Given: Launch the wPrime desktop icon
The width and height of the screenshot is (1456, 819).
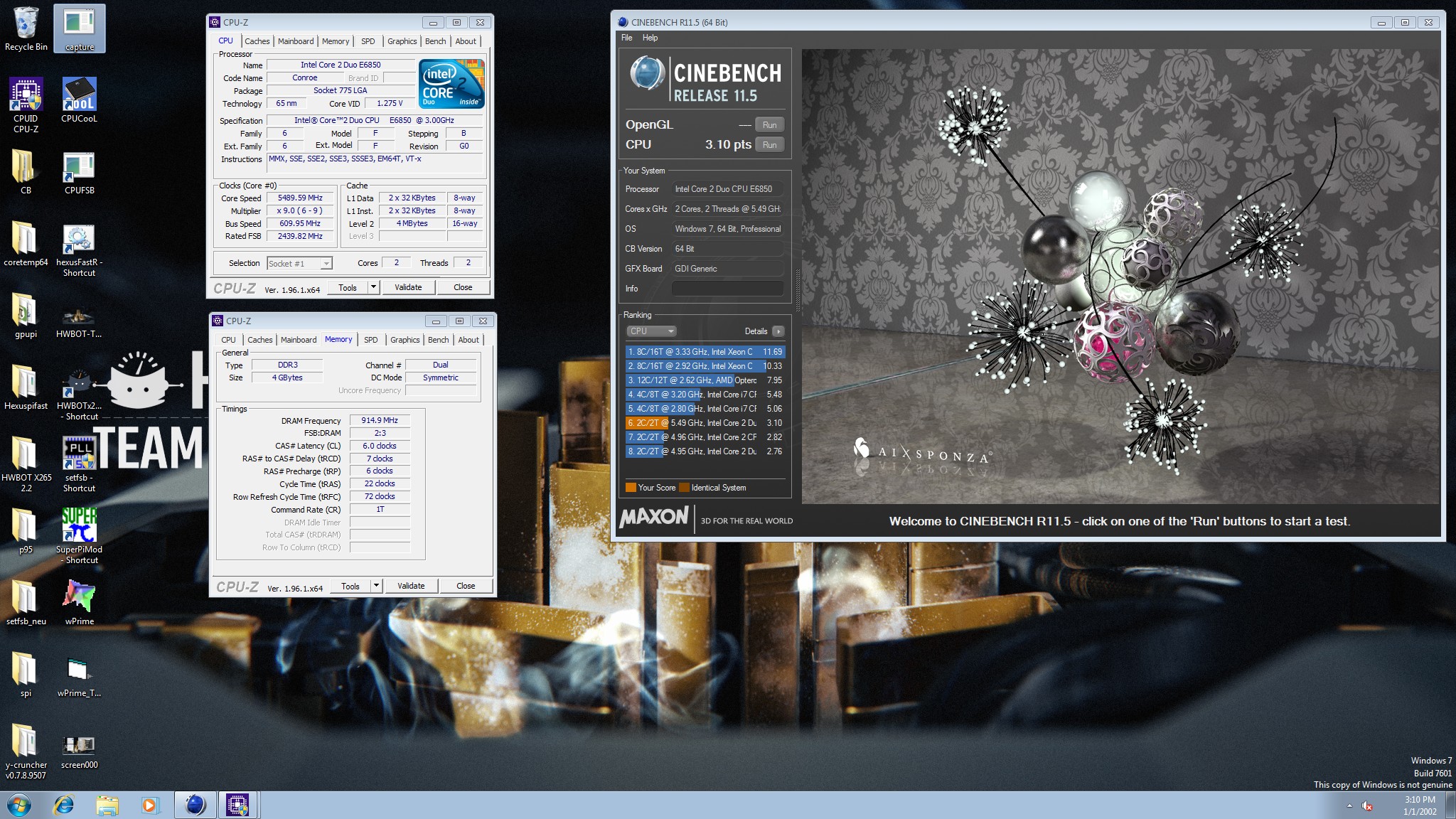Looking at the screenshot, I should pyautogui.click(x=79, y=601).
